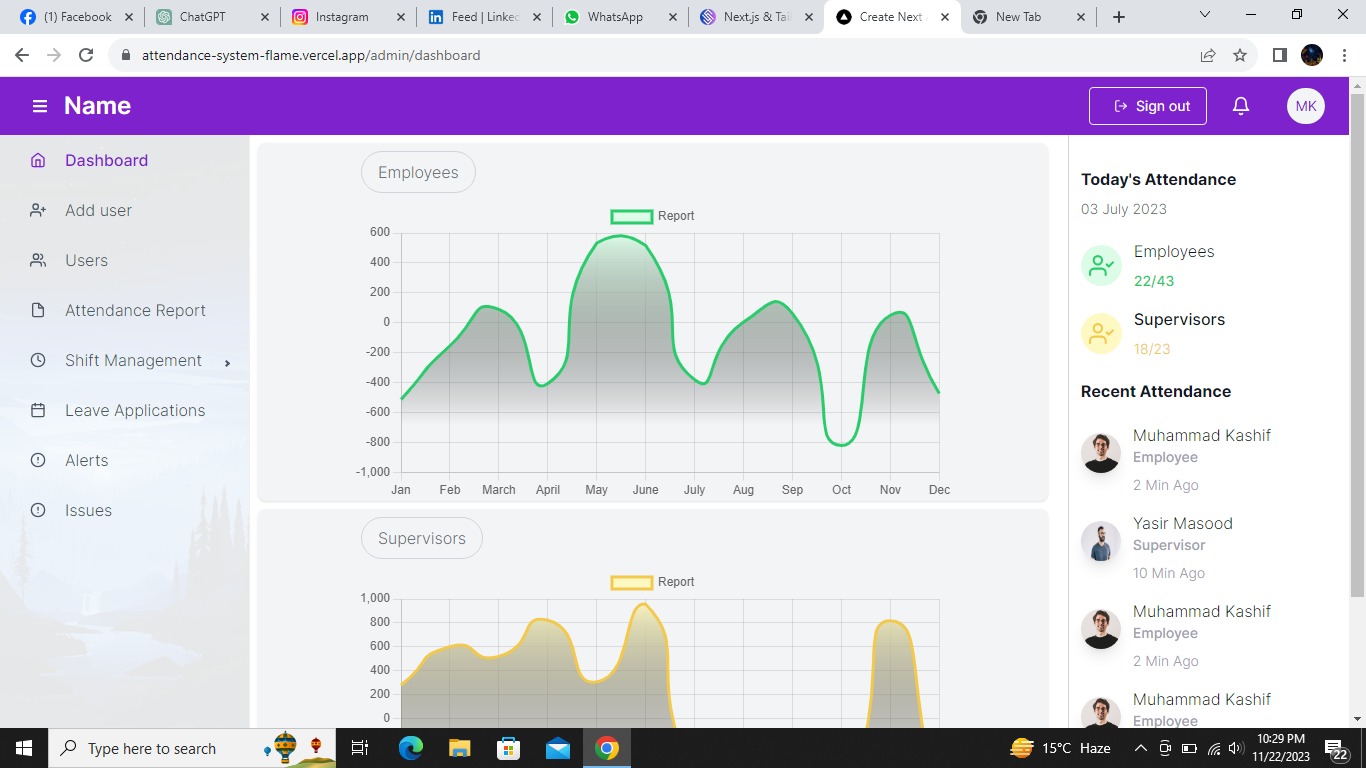
Task: Click the Shift Management clock icon
Action: pos(38,360)
